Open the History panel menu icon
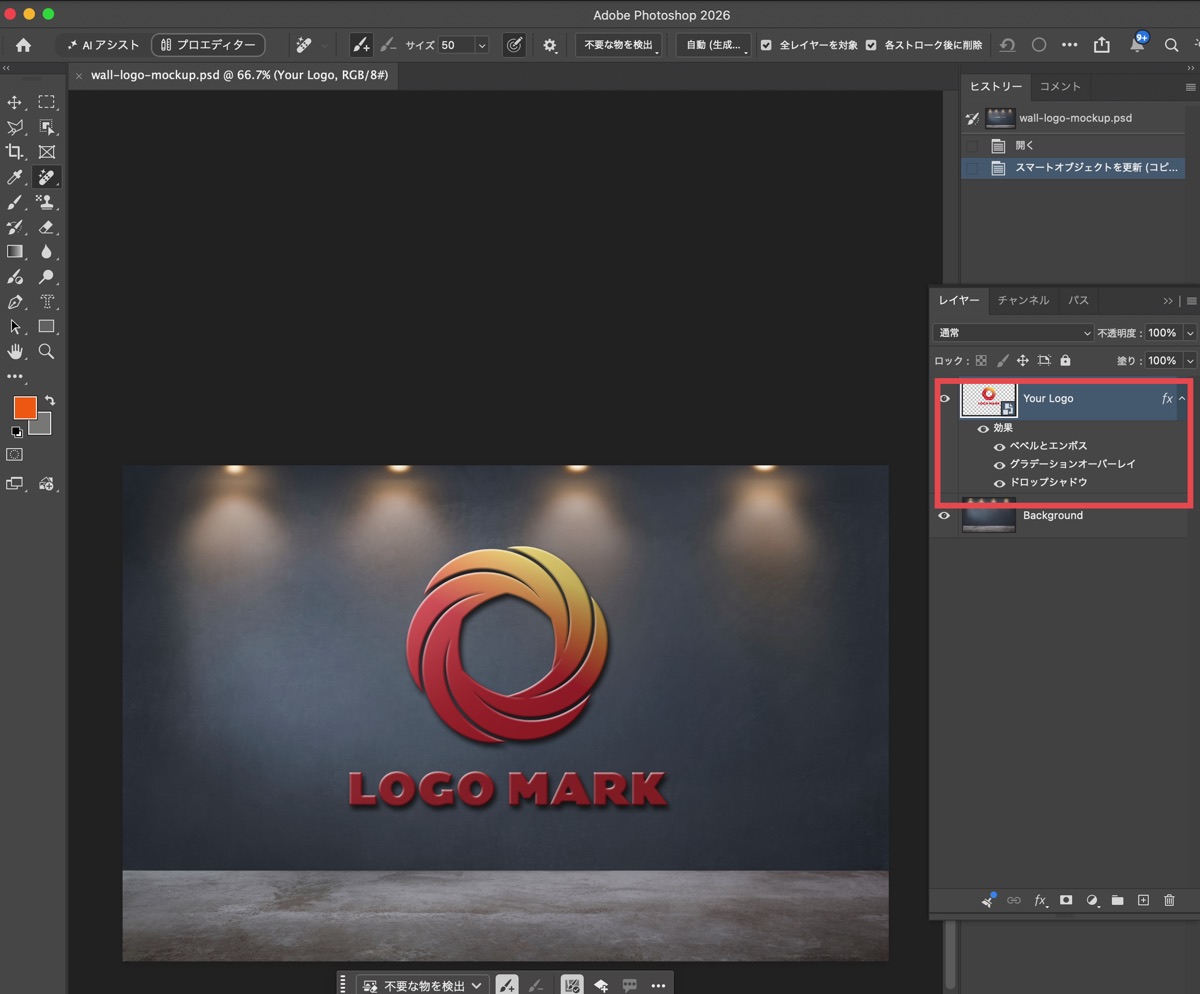The width and height of the screenshot is (1200, 994). [1190, 87]
